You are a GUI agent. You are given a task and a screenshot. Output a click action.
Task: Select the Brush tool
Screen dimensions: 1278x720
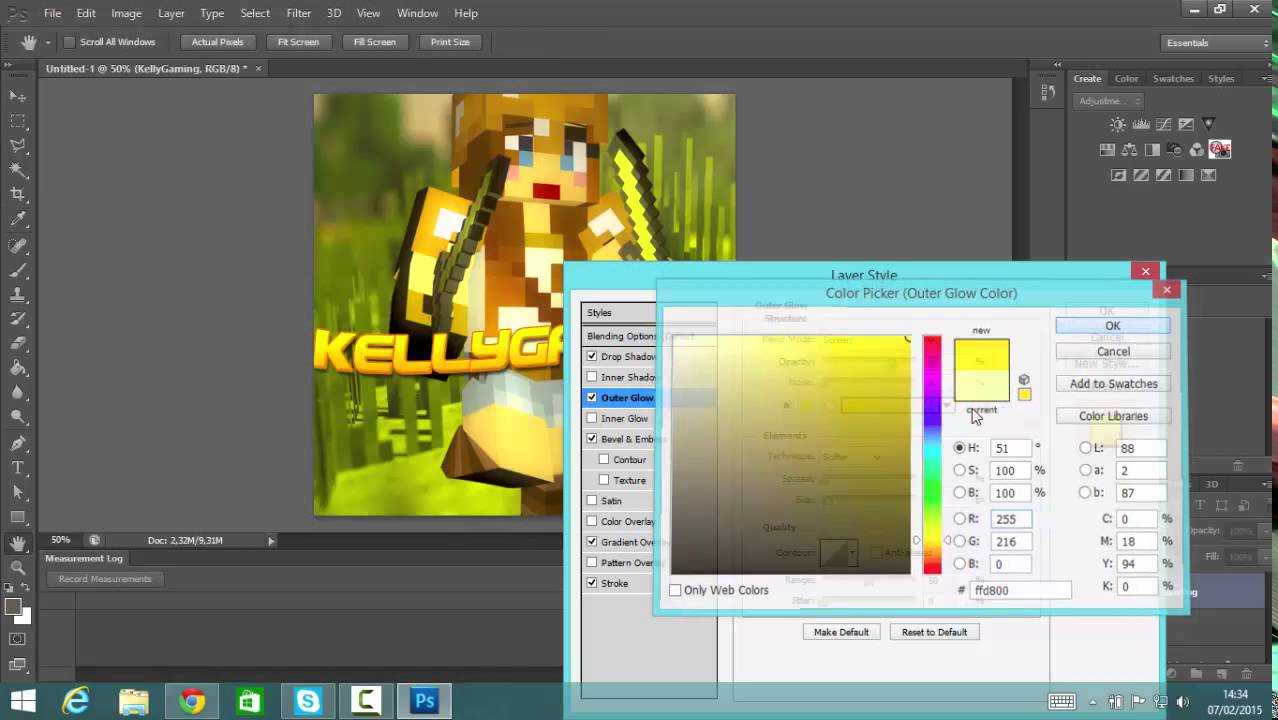click(x=18, y=270)
